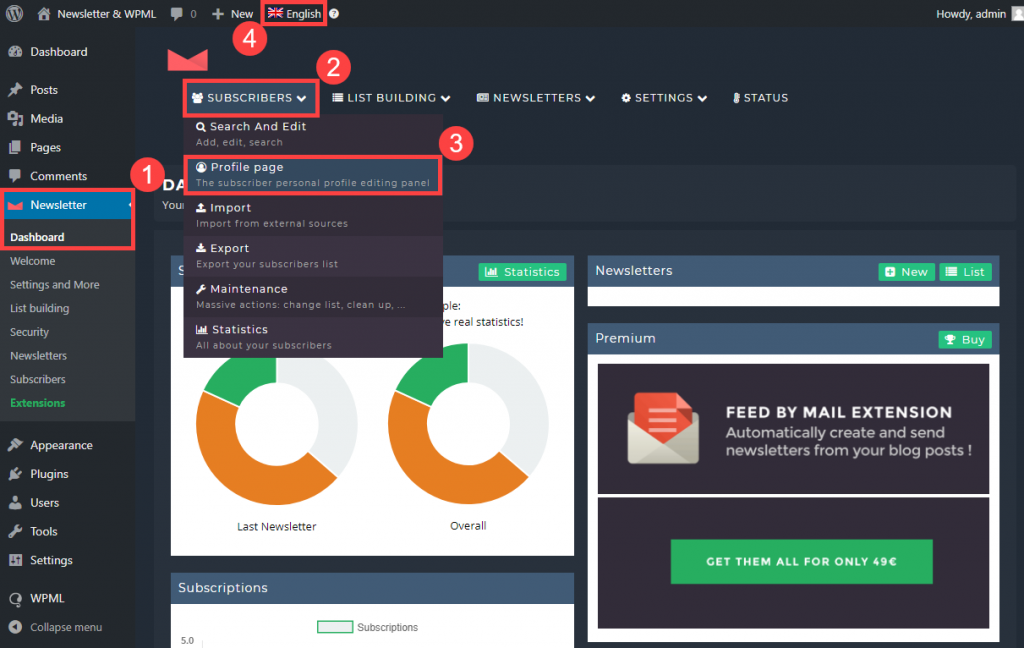The height and width of the screenshot is (648, 1024).
Task: Select Profile page menu entry
Action: click(313, 174)
